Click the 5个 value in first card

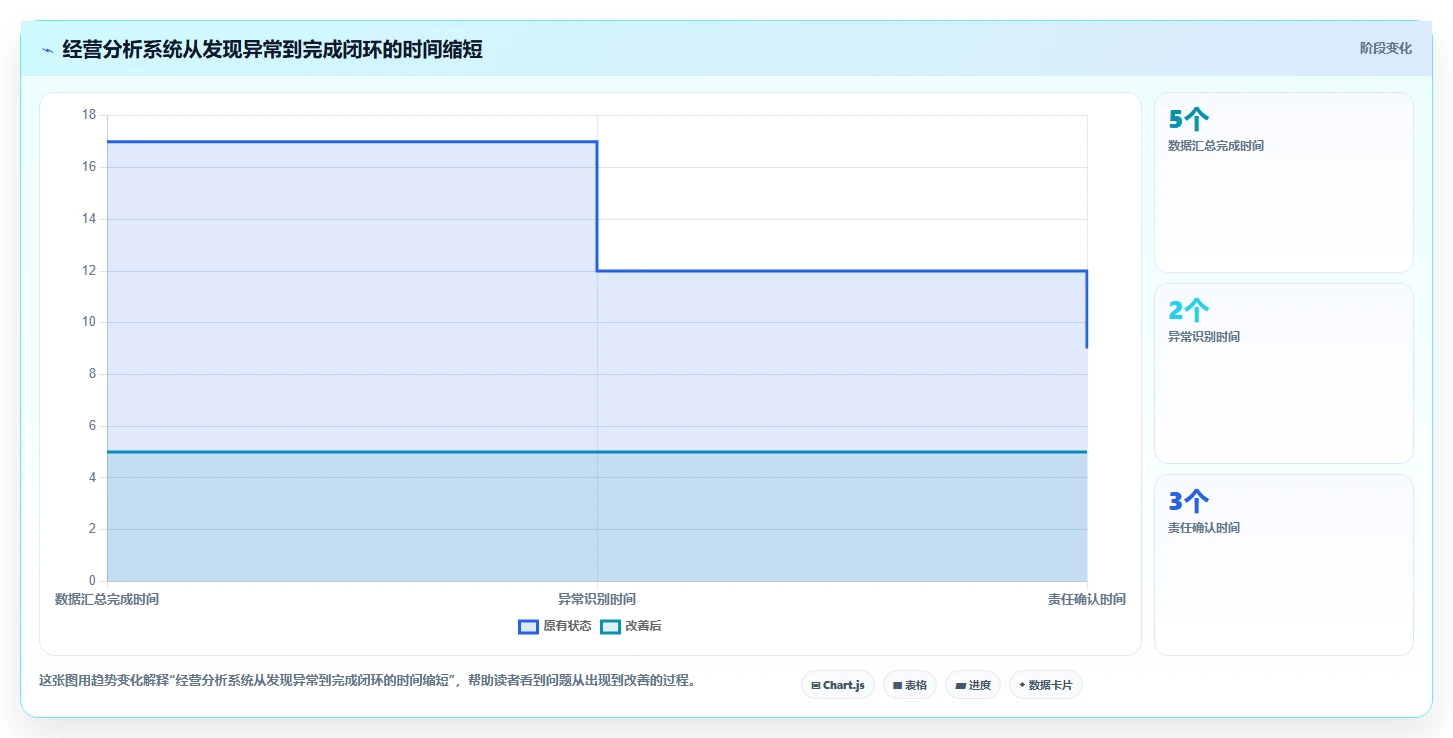point(1189,120)
